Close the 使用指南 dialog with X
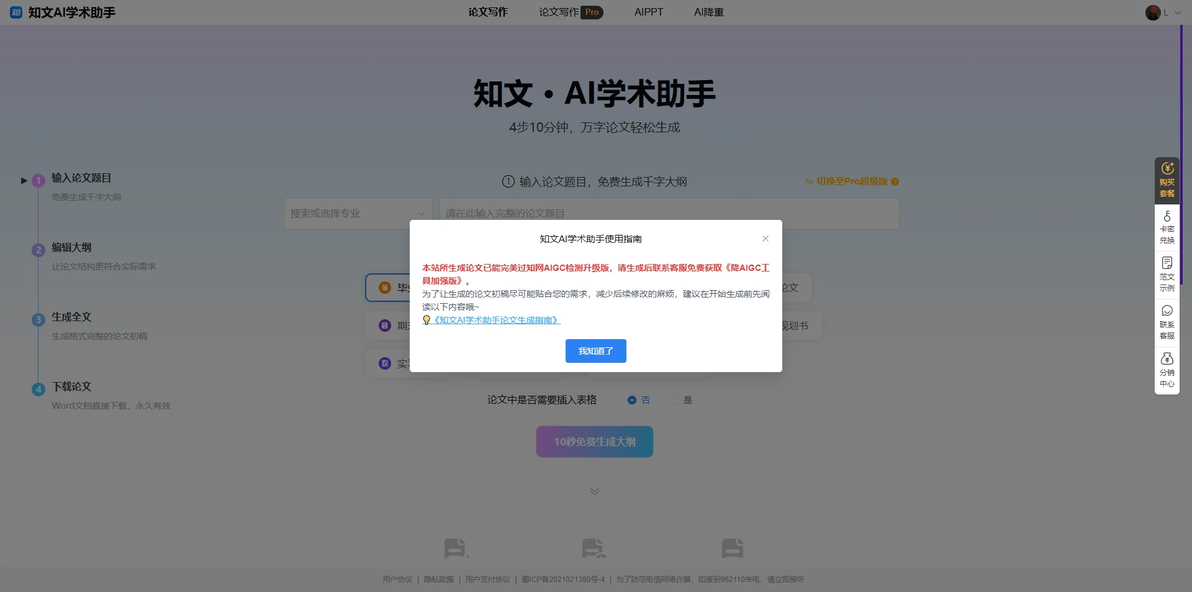Screen dimensions: 1192x592 pyautogui.click(x=765, y=239)
